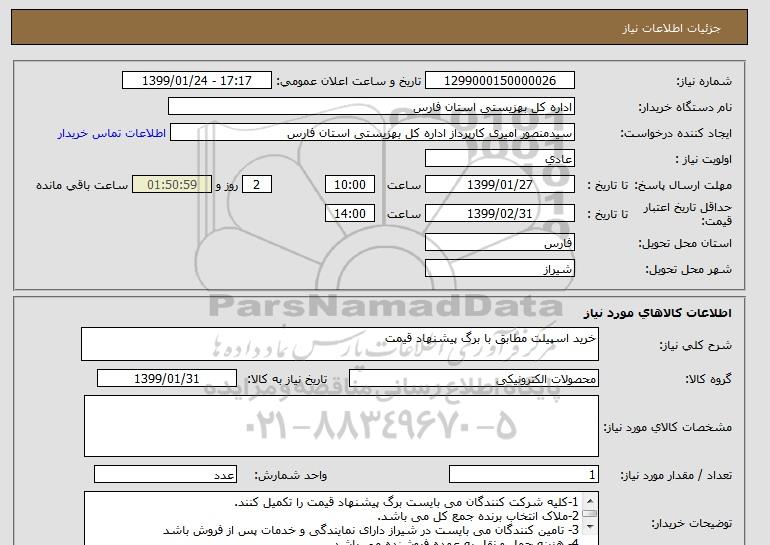The image size is (770, 545).
Task: Click the validity time field 14:00
Action: tap(350, 214)
